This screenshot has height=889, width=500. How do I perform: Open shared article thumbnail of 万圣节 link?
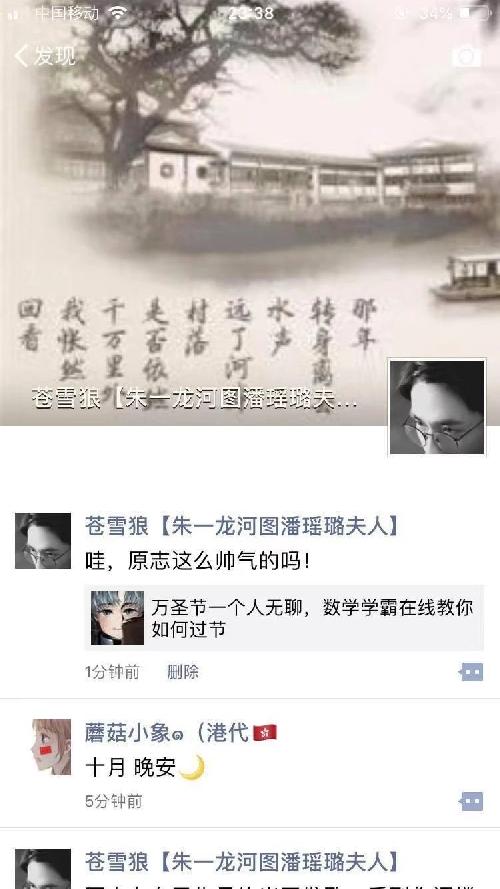point(117,618)
